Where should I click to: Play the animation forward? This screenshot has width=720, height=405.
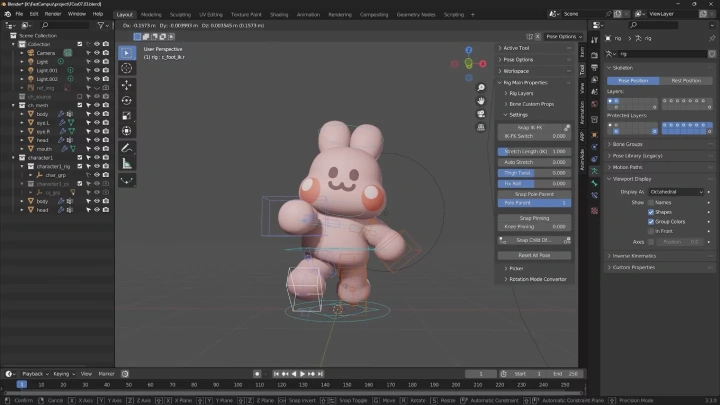coord(303,374)
